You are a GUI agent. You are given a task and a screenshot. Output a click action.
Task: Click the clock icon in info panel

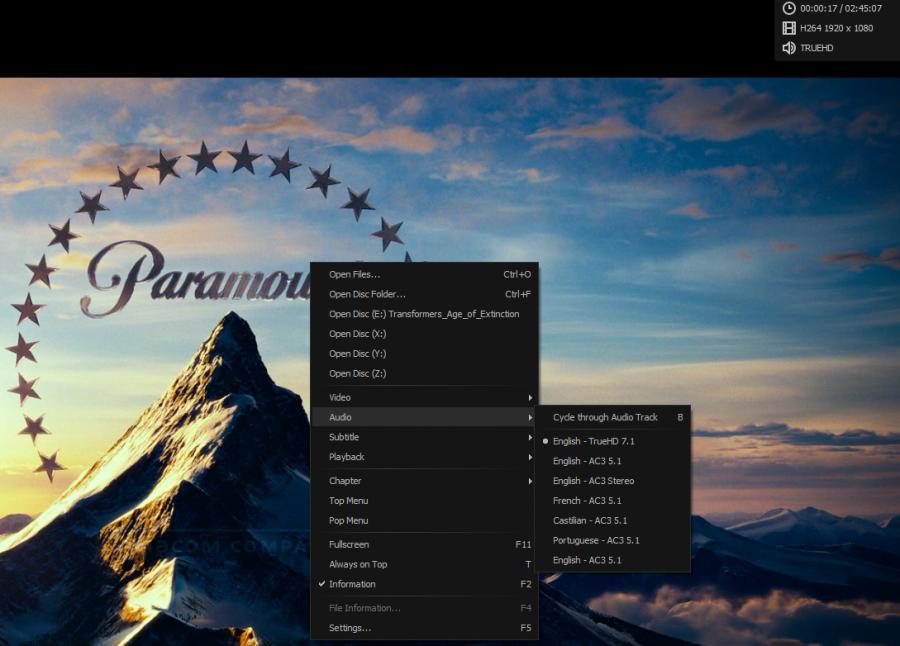tap(789, 8)
